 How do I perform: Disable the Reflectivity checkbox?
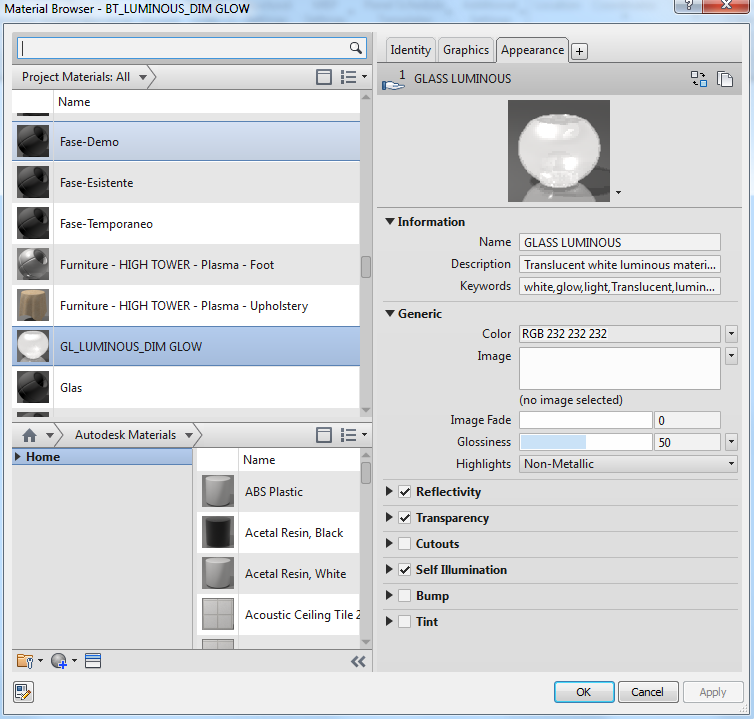pyautogui.click(x=405, y=492)
